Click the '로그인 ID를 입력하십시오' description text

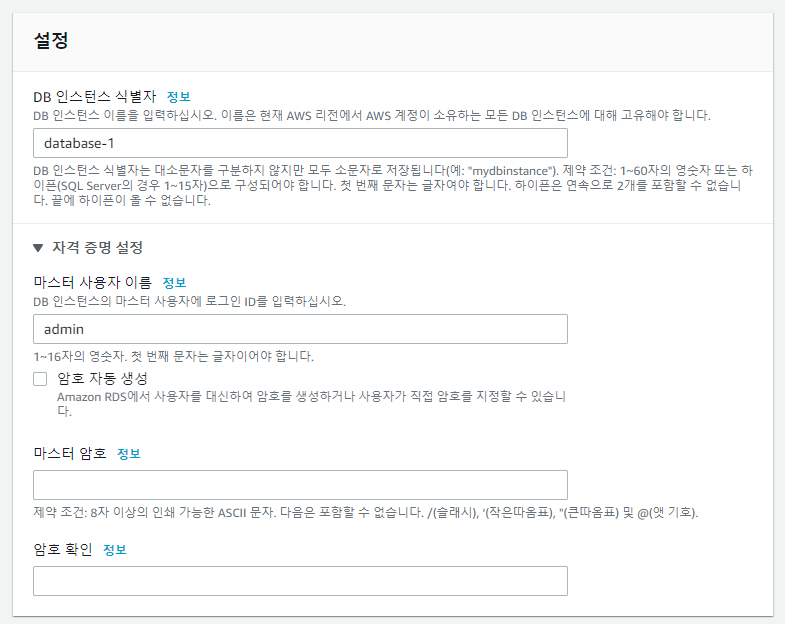pyautogui.click(x=189, y=301)
